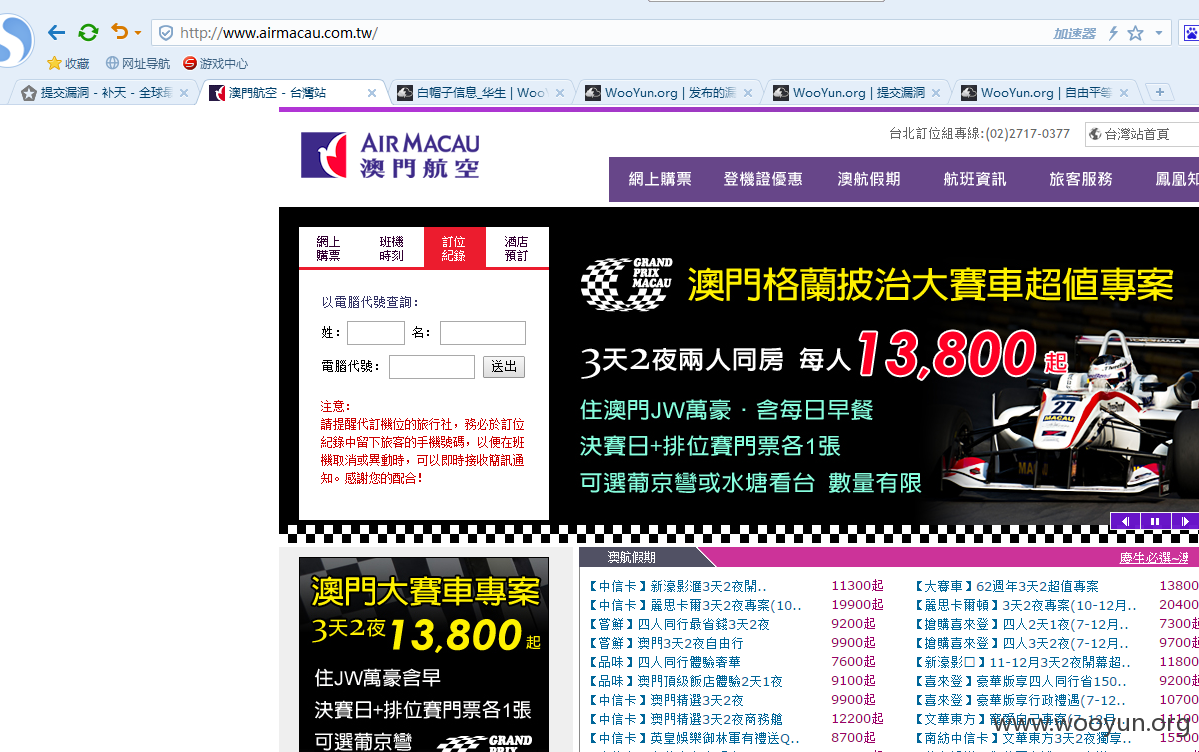The height and width of the screenshot is (752, 1199).
Task: Open 豪華版享四人同行省150 link
Action: [1020, 681]
